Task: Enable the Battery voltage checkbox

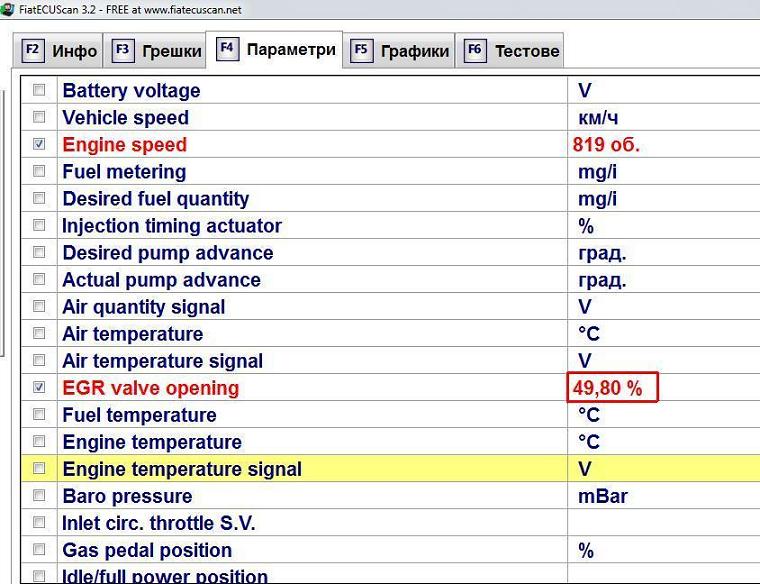Action: point(39,90)
